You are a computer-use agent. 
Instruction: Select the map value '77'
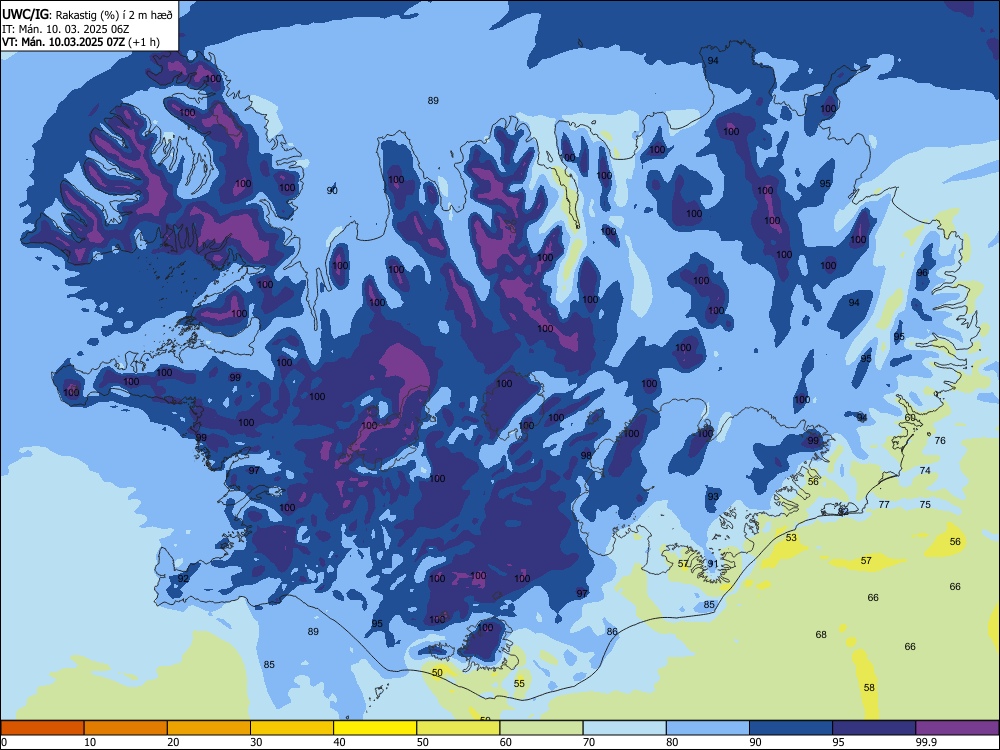[884, 504]
